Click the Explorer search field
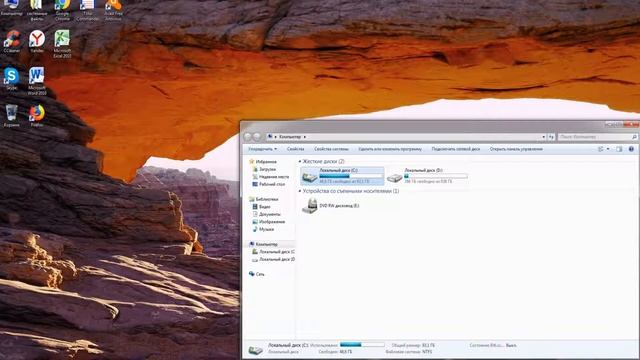The height and width of the screenshot is (360, 640). coord(598,137)
